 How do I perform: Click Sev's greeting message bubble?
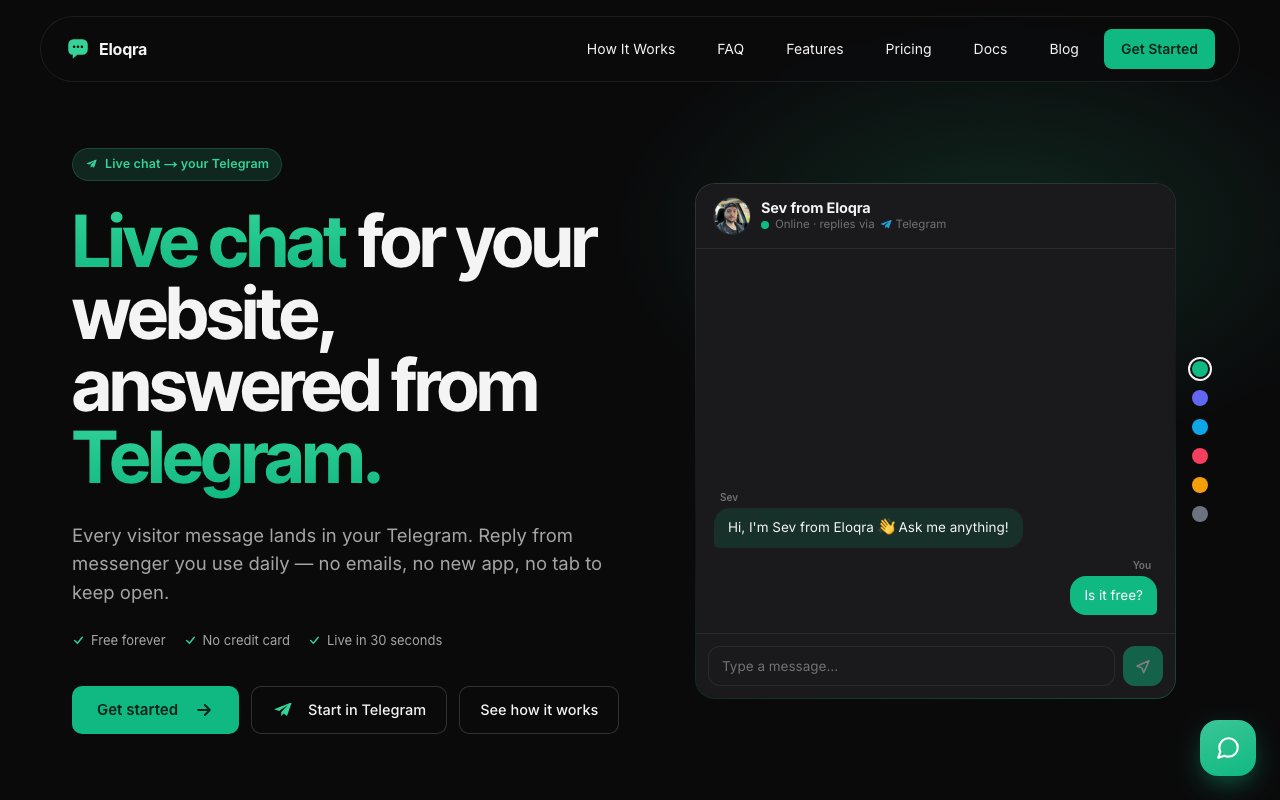pyautogui.click(x=868, y=527)
